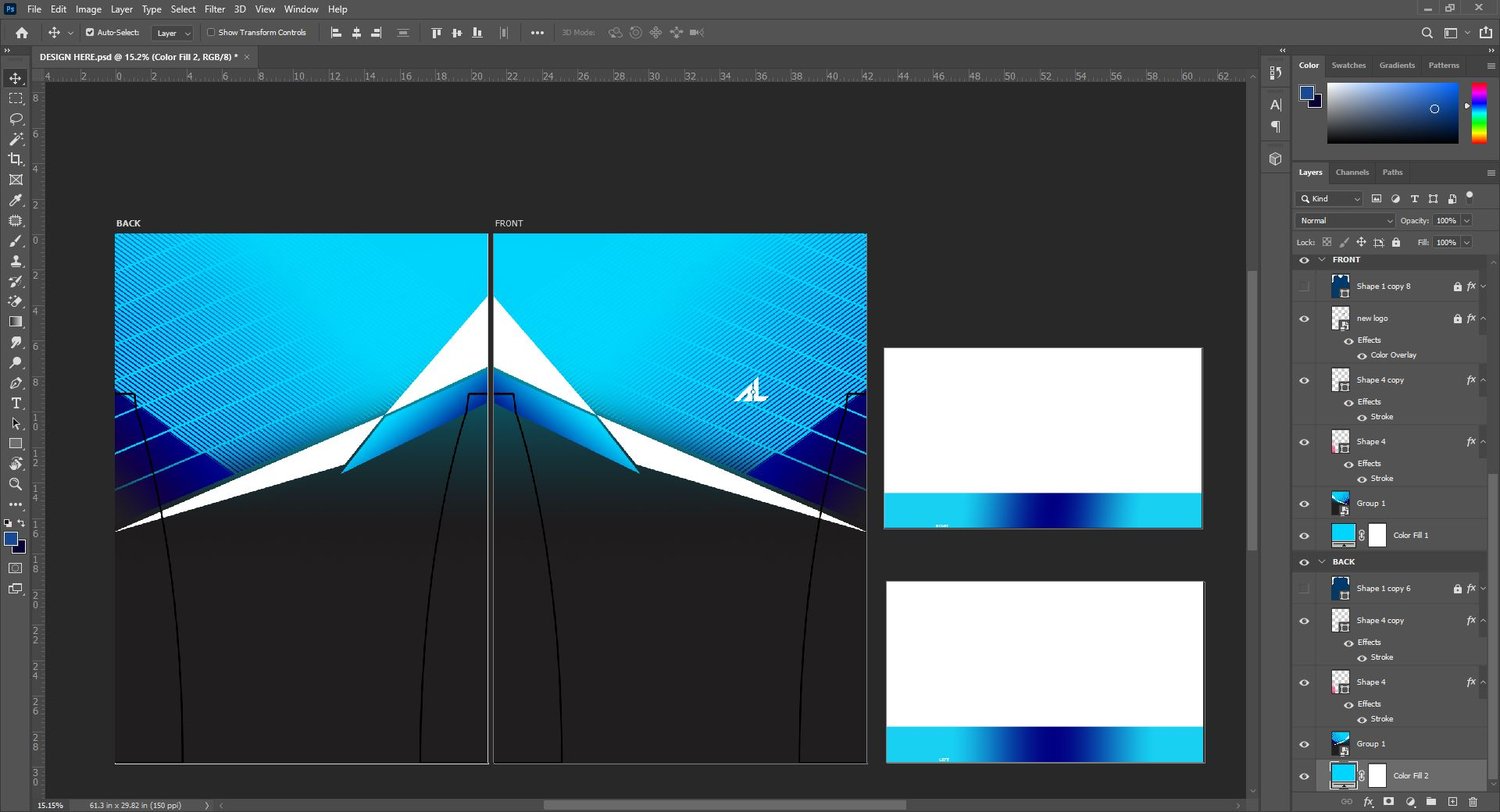The height and width of the screenshot is (812, 1500).
Task: Click the create new layer icon
Action: [1453, 802]
